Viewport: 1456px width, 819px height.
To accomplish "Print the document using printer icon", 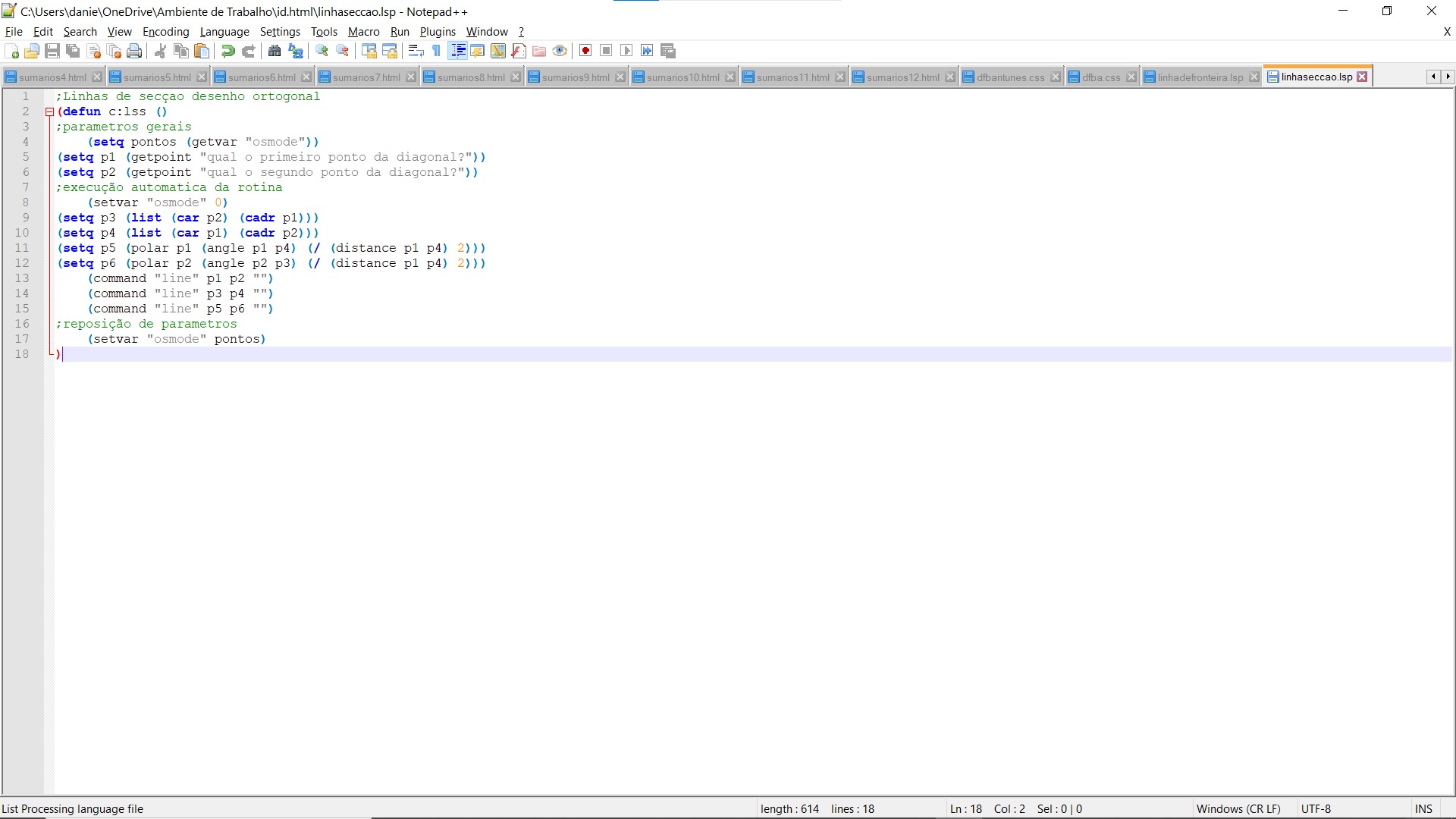I will pyautogui.click(x=135, y=51).
